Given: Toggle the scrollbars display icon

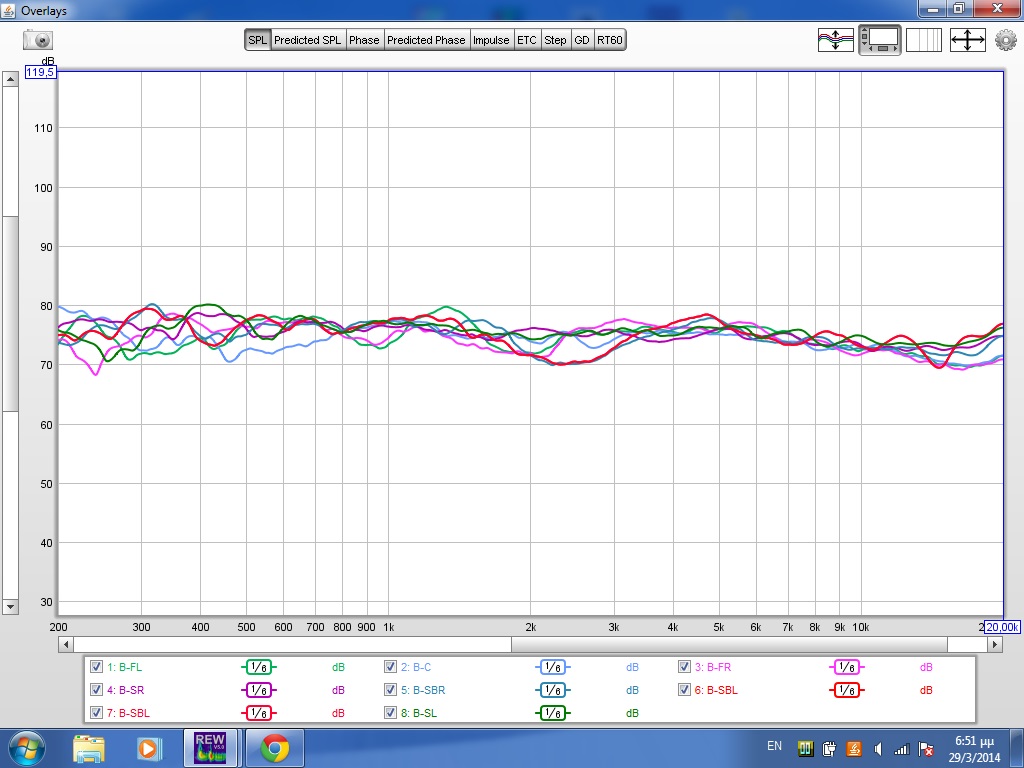Looking at the screenshot, I should click(880, 40).
